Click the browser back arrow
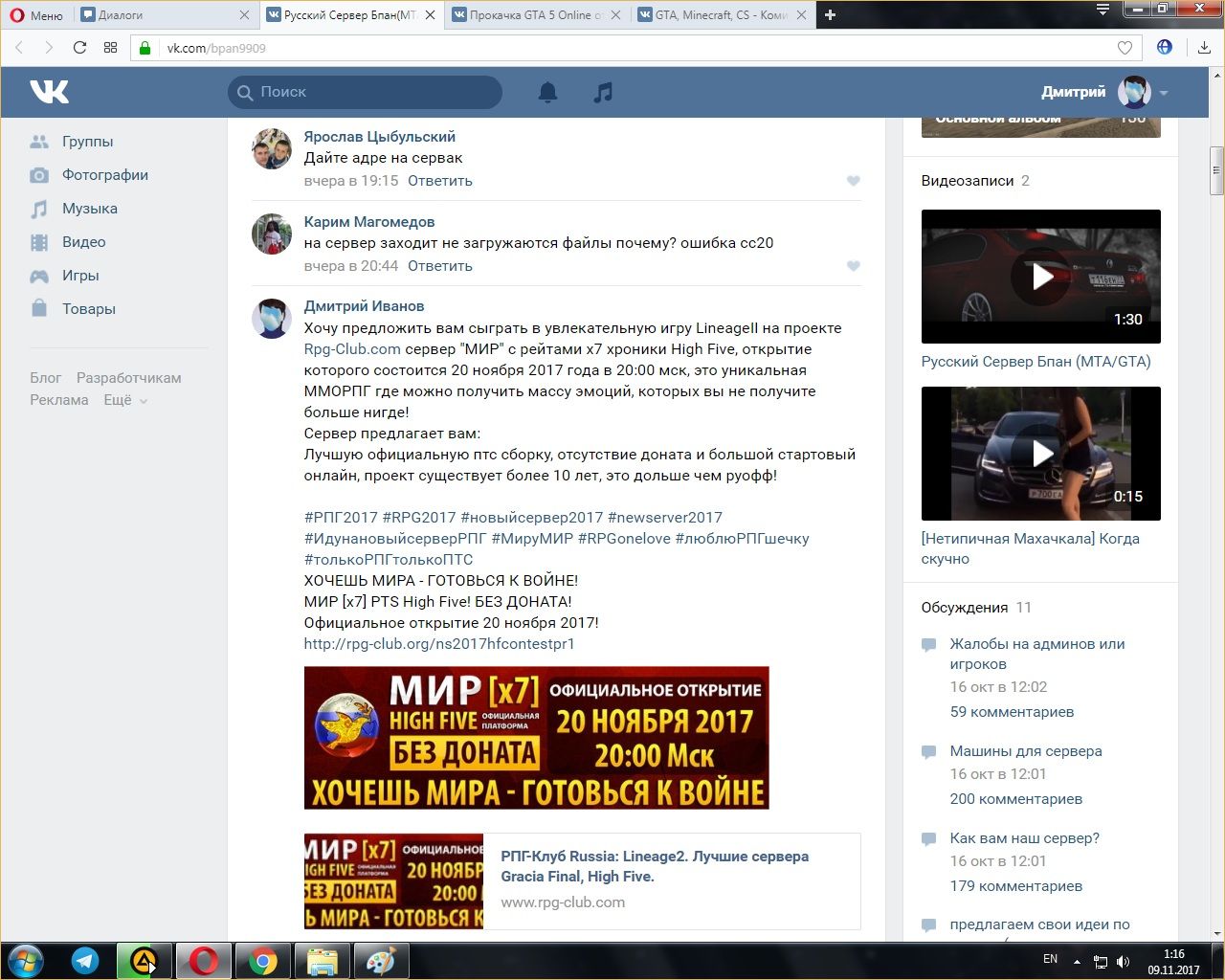This screenshot has height=980, width=1225. pos(20,48)
